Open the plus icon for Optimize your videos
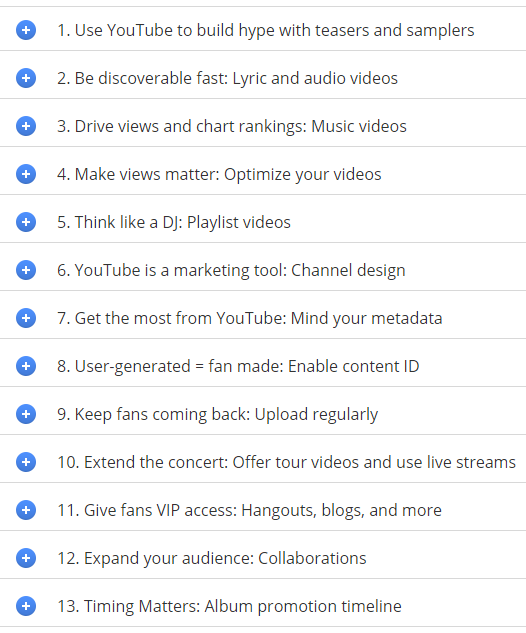The height and width of the screenshot is (633, 526). point(26,174)
